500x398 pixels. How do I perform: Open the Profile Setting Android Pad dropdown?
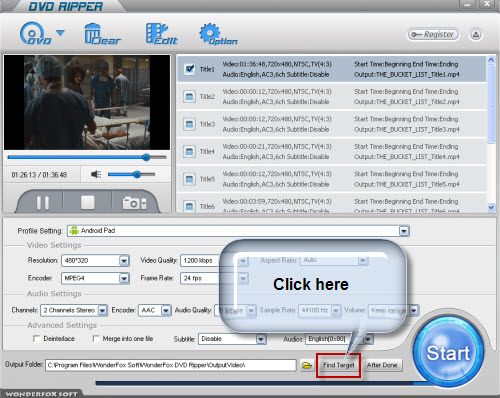pyautogui.click(x=404, y=231)
